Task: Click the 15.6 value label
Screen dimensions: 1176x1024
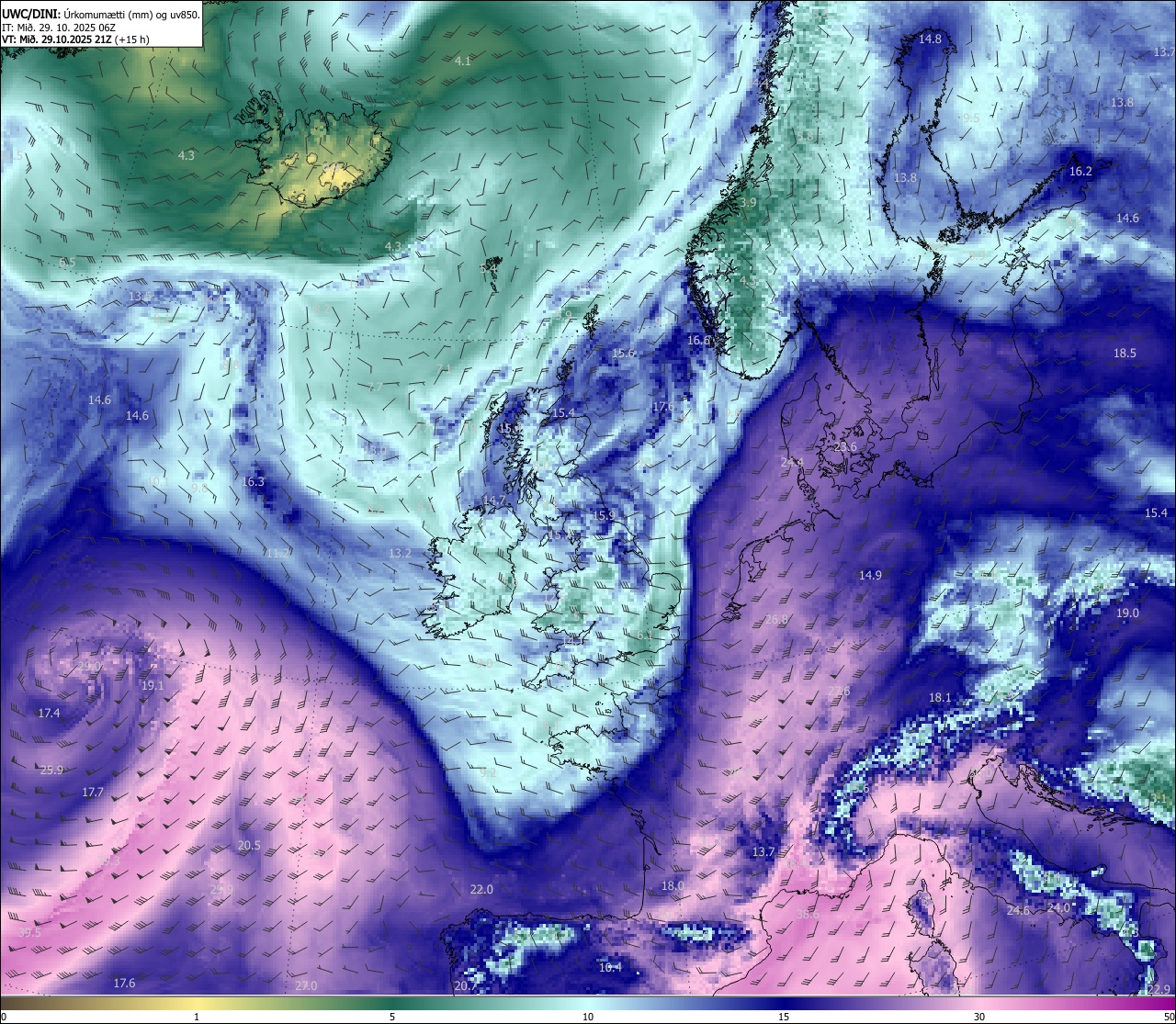Action: [x=624, y=354]
